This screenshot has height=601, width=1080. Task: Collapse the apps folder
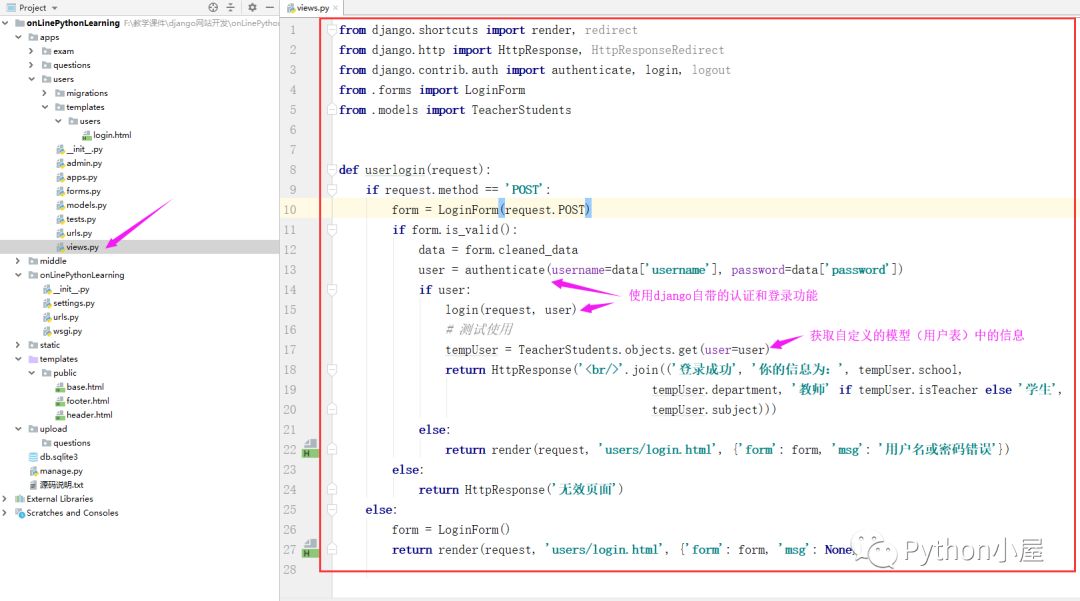coord(19,37)
